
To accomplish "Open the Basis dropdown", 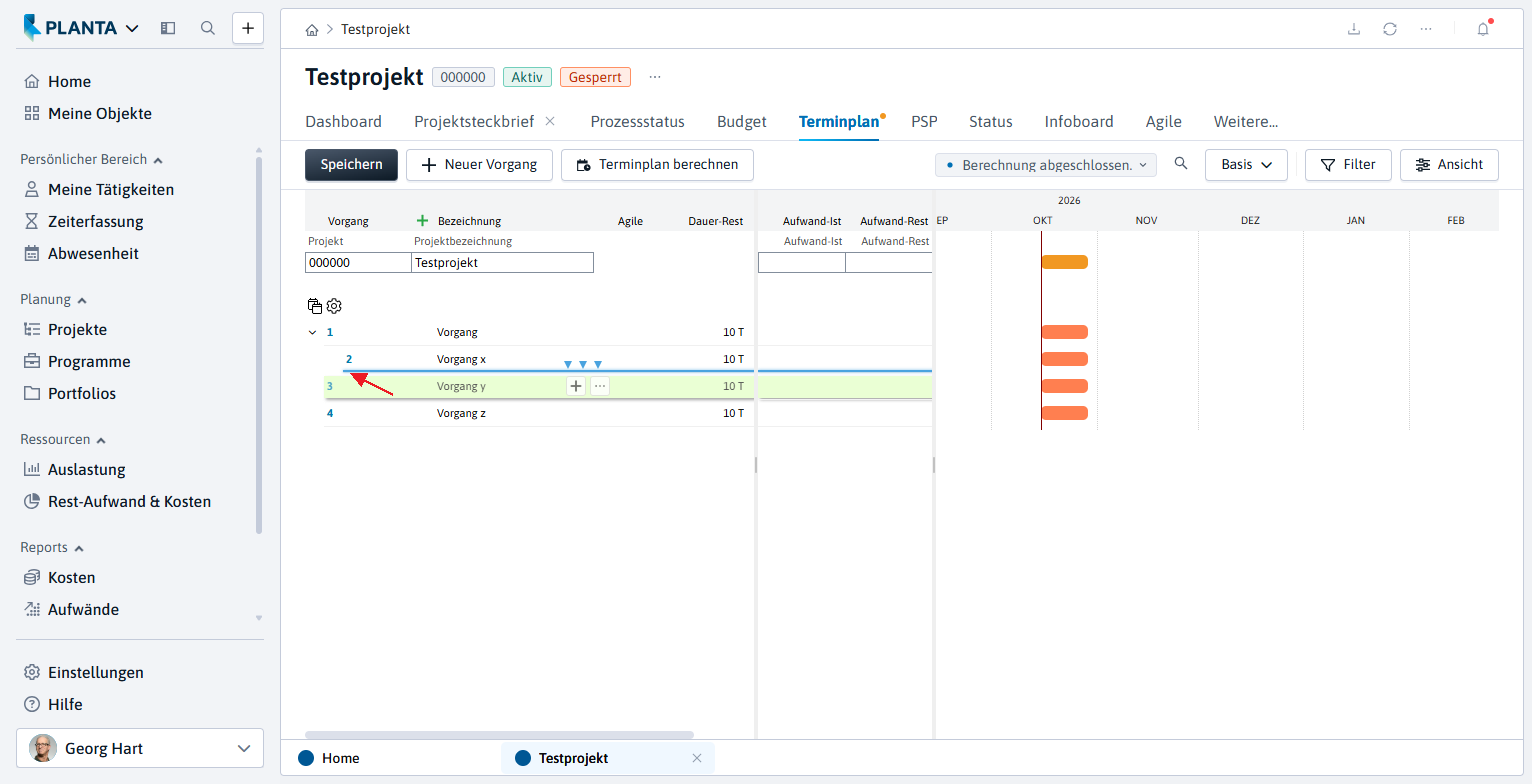I will (1246, 165).
